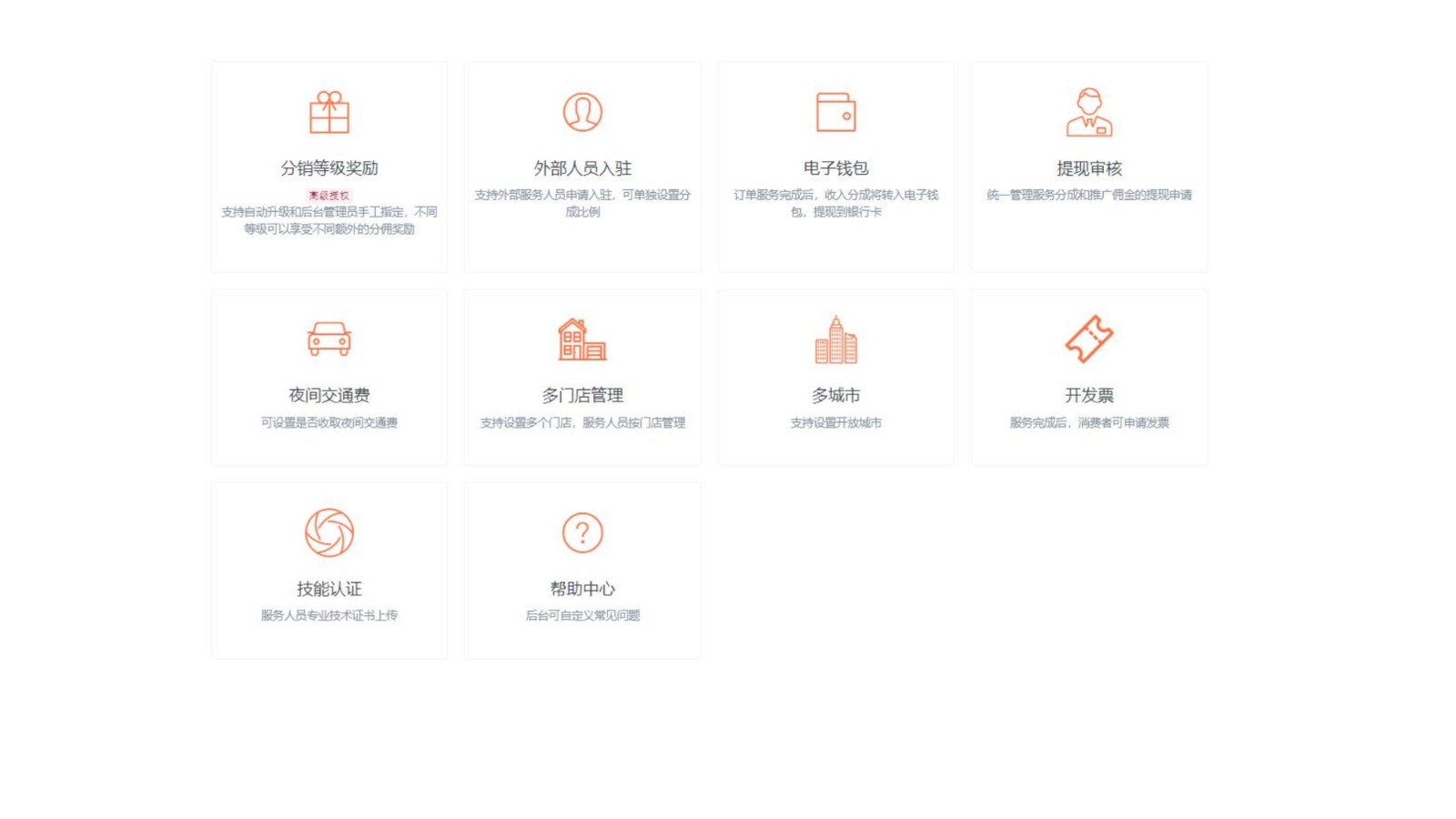Open the 外部人员入驻 title
This screenshot has width=1456, height=819.
tap(582, 168)
